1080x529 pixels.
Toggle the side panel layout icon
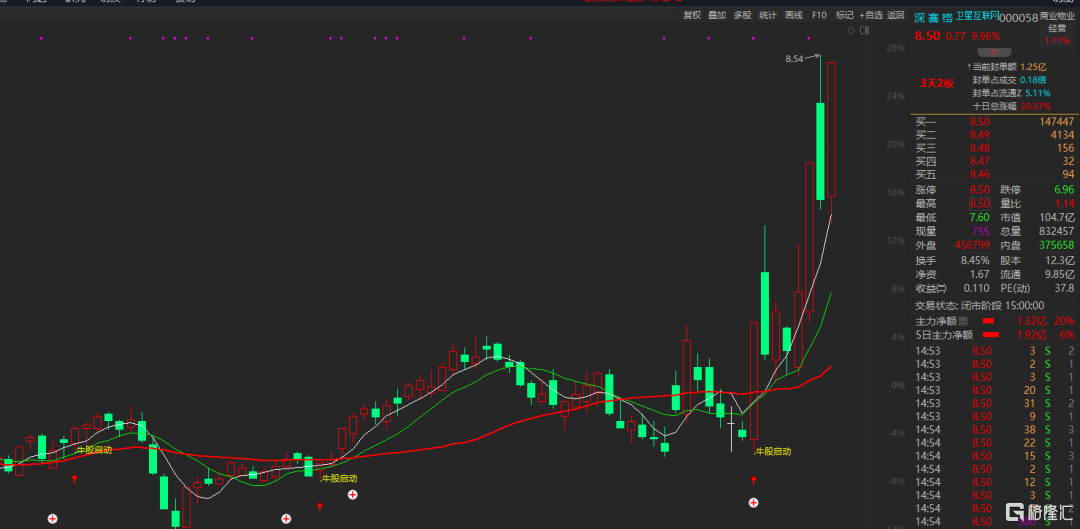[865, 30]
